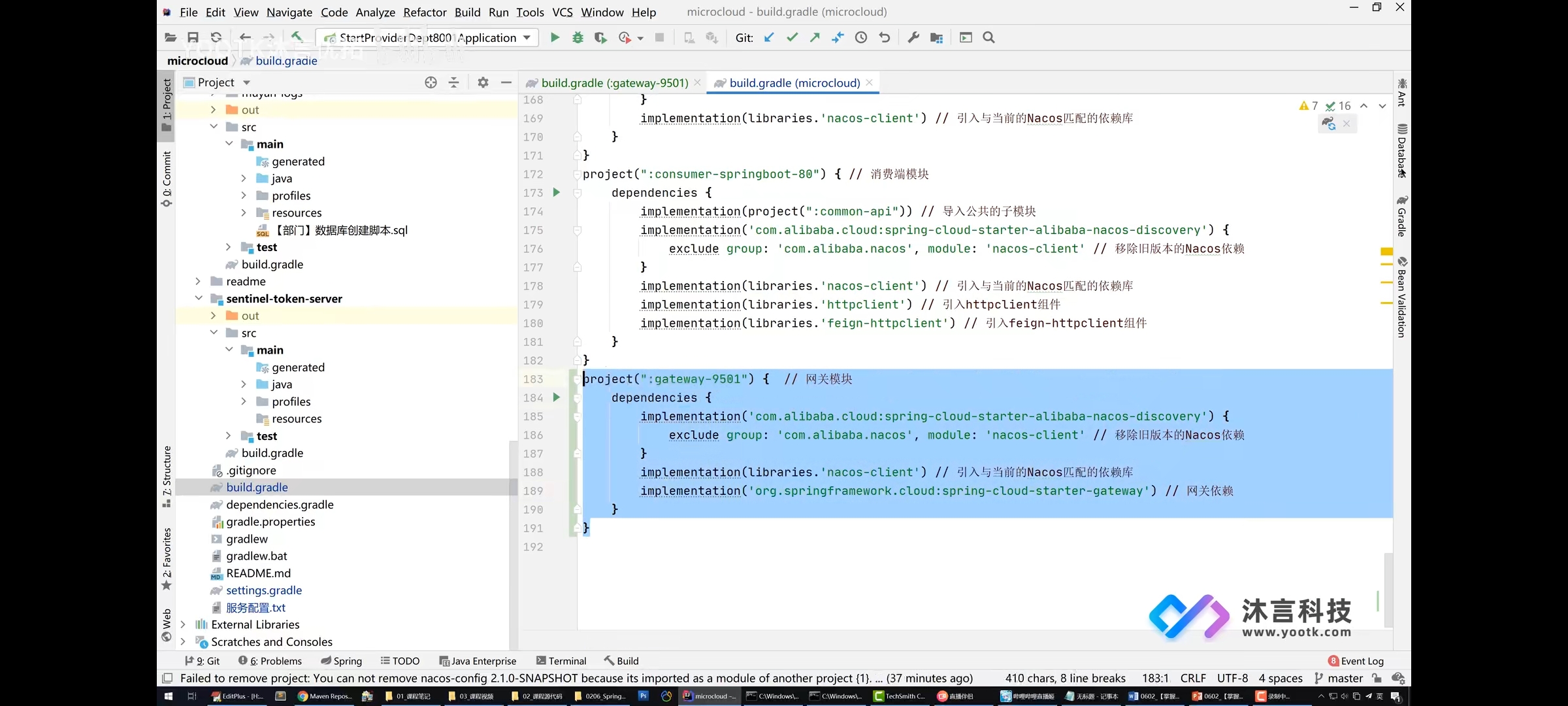Screen dimensions: 1568x706
Task: Jump to next highlighted error arrow
Action: click(1382, 106)
